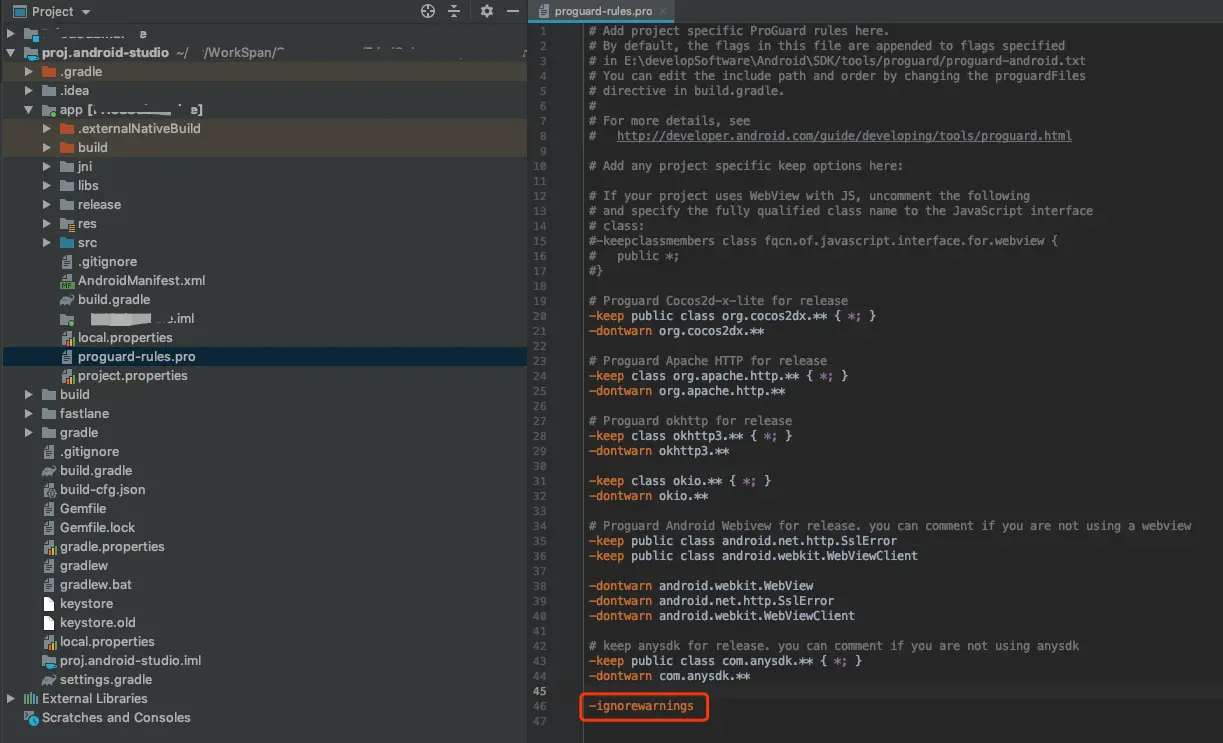Click the Gemfile.lock file icon
This screenshot has height=743, width=1223.
[x=50, y=528]
